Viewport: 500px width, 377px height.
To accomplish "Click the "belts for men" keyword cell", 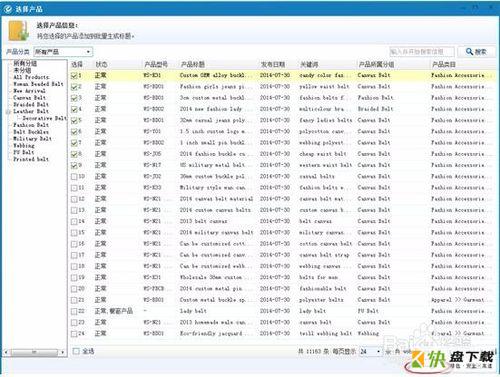I will click(318, 277).
